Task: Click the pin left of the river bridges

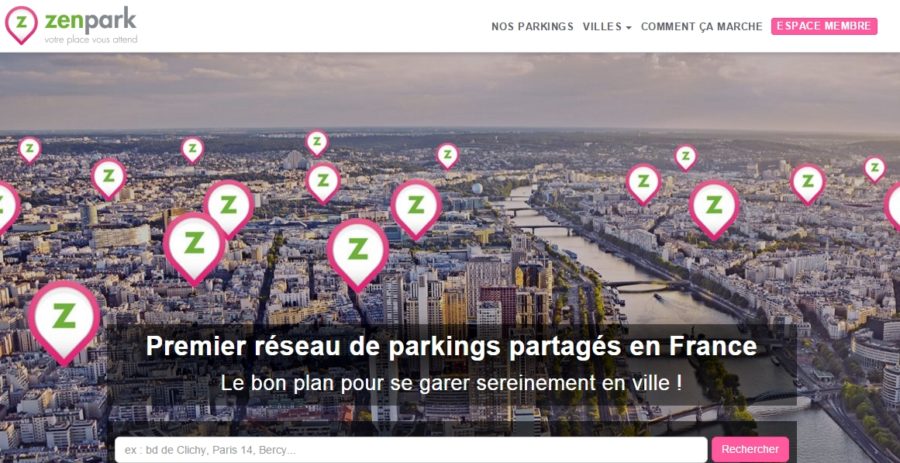Action: point(416,209)
